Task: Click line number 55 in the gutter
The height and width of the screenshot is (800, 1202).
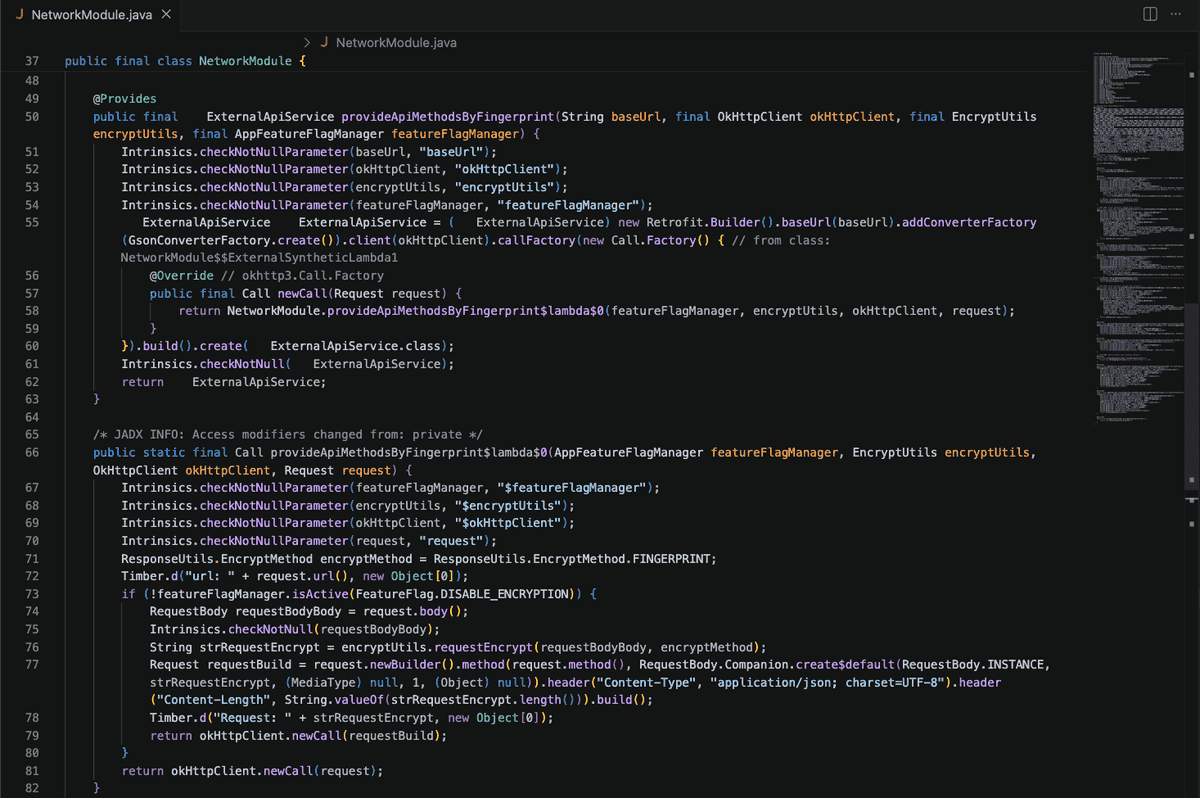Action: pos(30,222)
